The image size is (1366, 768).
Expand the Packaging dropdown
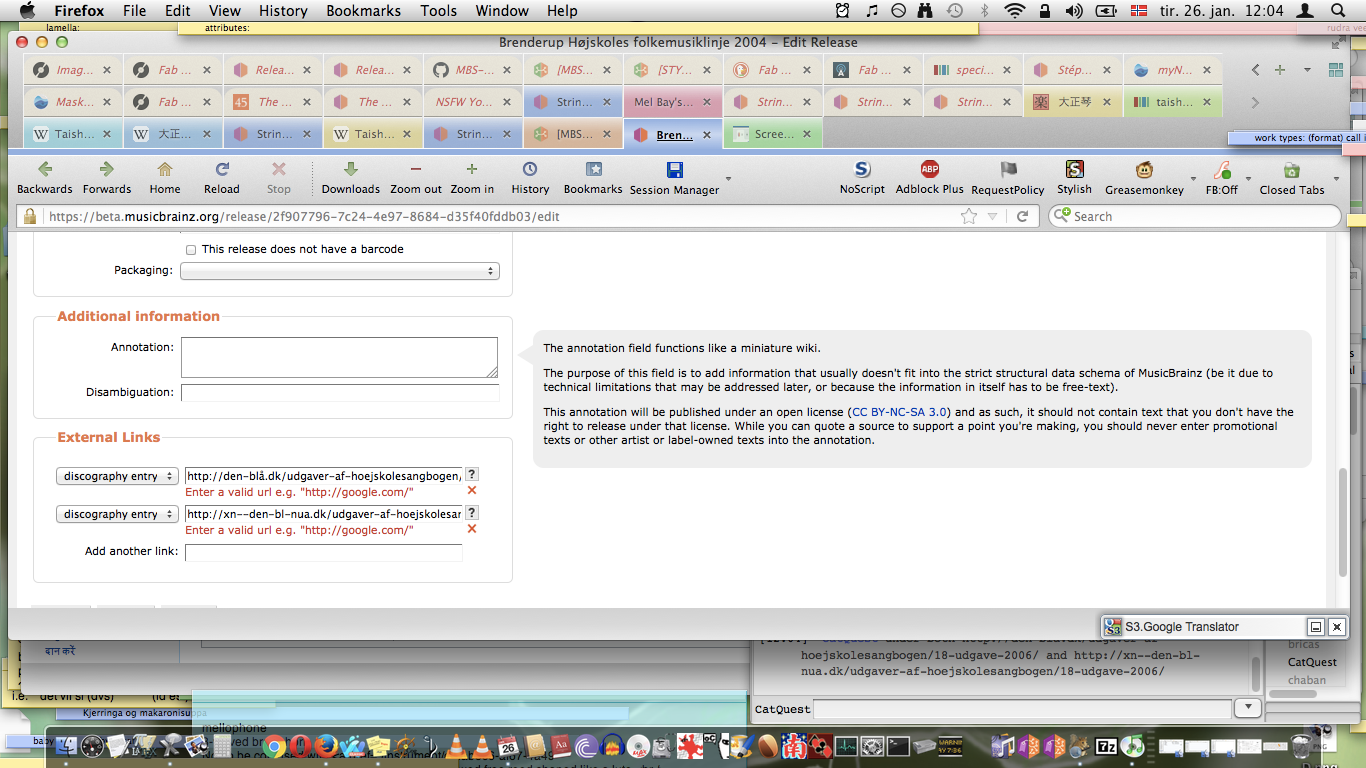(340, 271)
